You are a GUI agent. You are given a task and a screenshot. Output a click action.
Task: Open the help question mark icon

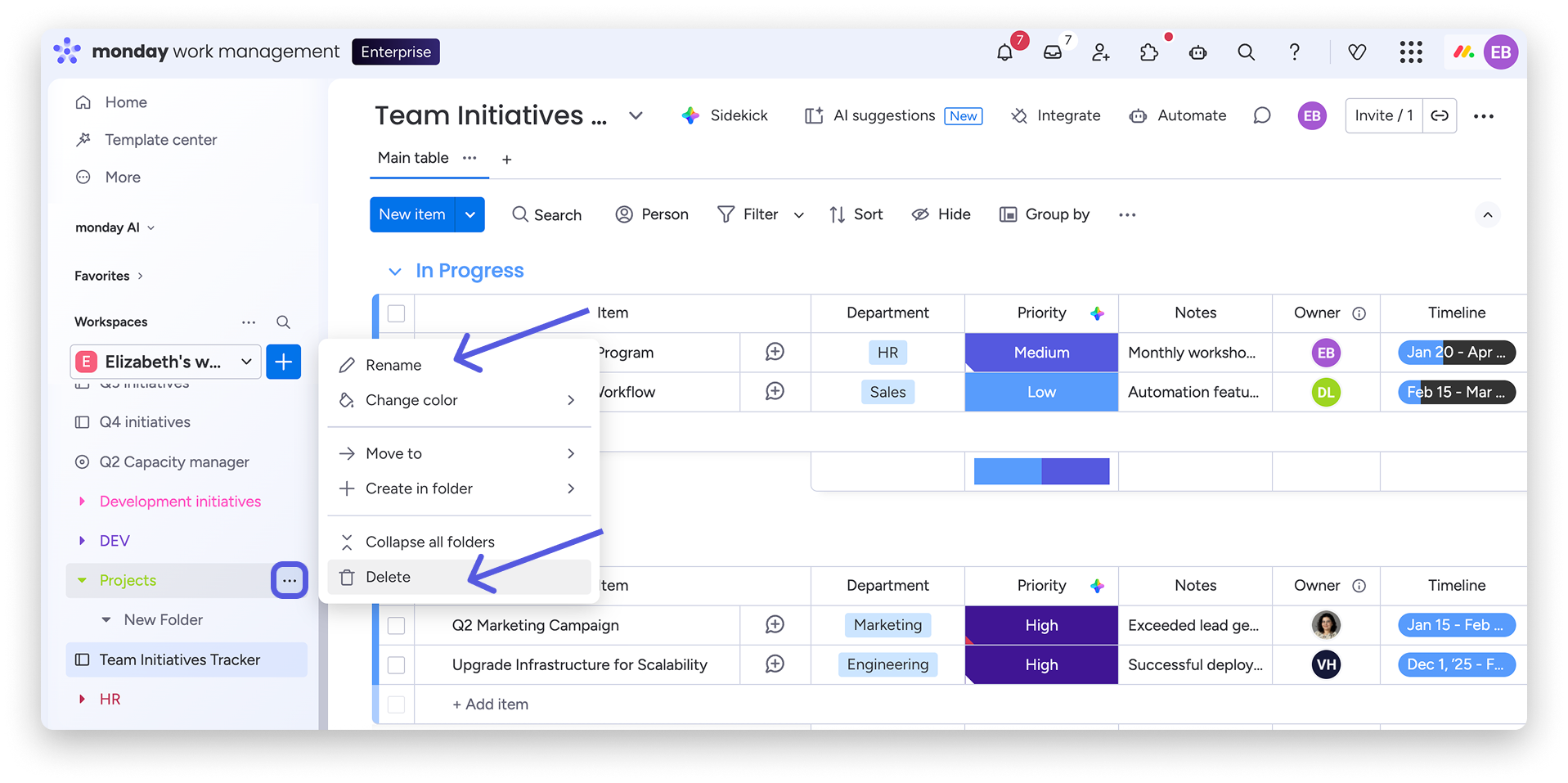(x=1294, y=52)
